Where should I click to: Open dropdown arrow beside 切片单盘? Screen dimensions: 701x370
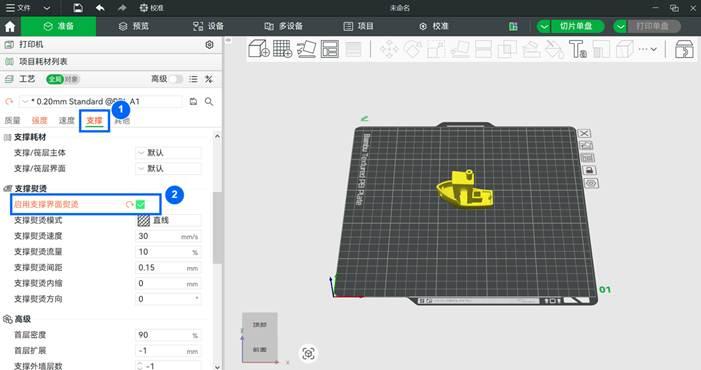pyautogui.click(x=544, y=26)
